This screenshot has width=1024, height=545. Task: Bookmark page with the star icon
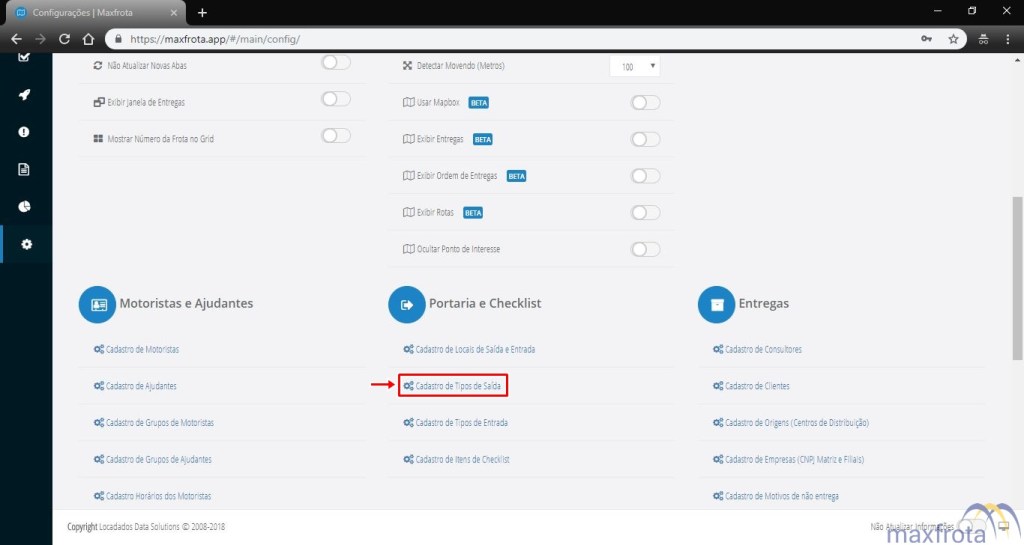[x=953, y=39]
